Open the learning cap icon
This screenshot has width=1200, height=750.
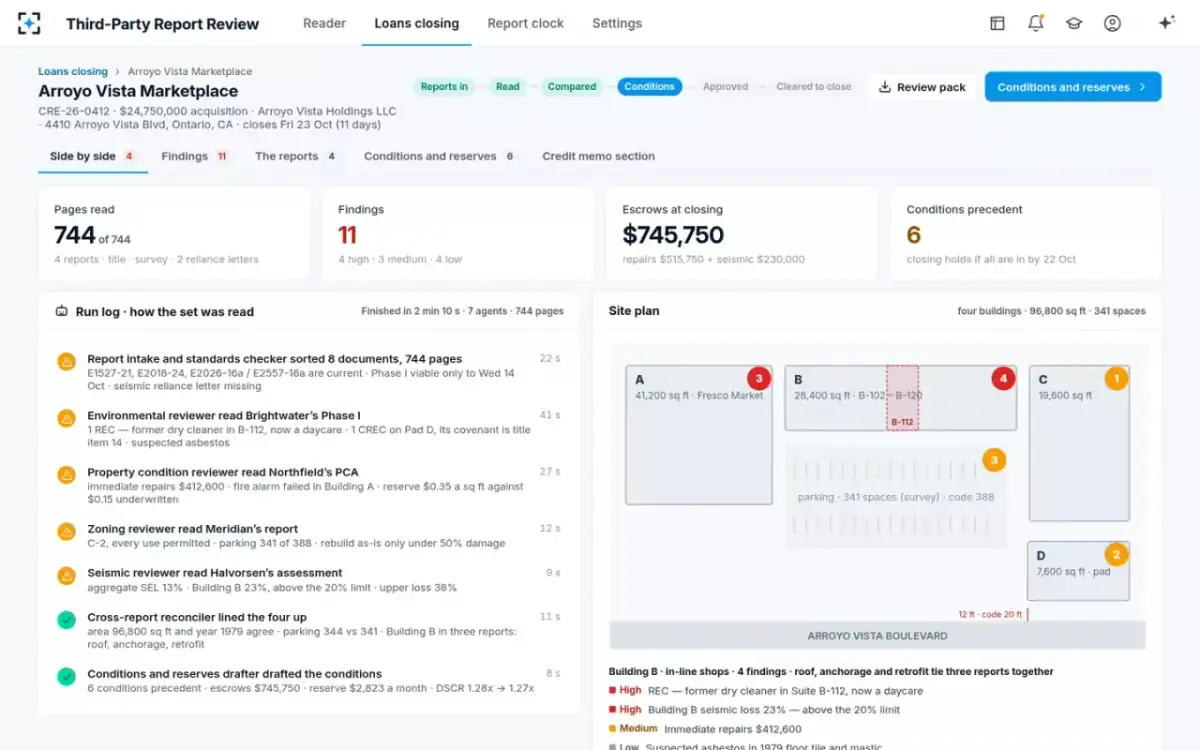[1074, 23]
